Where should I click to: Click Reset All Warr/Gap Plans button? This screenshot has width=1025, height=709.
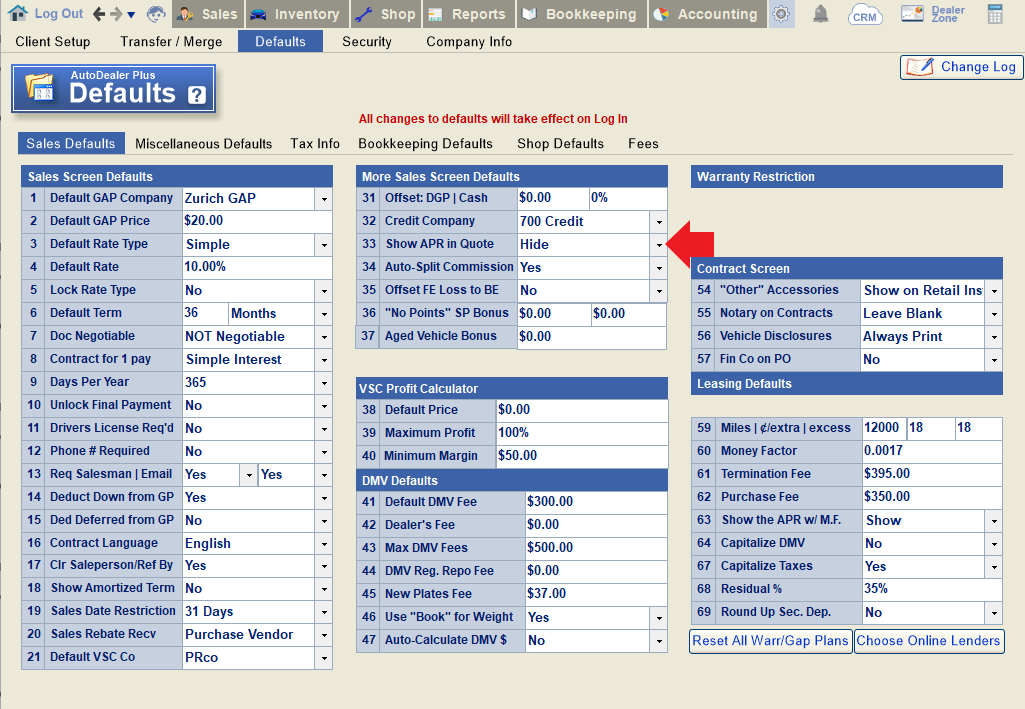point(771,640)
